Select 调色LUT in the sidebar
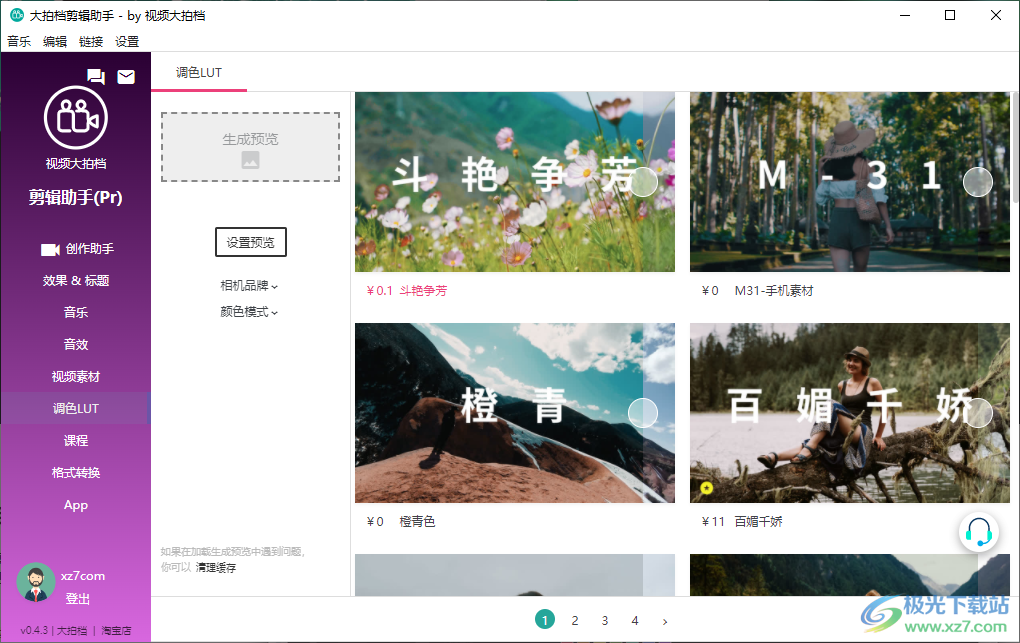 [x=76, y=408]
